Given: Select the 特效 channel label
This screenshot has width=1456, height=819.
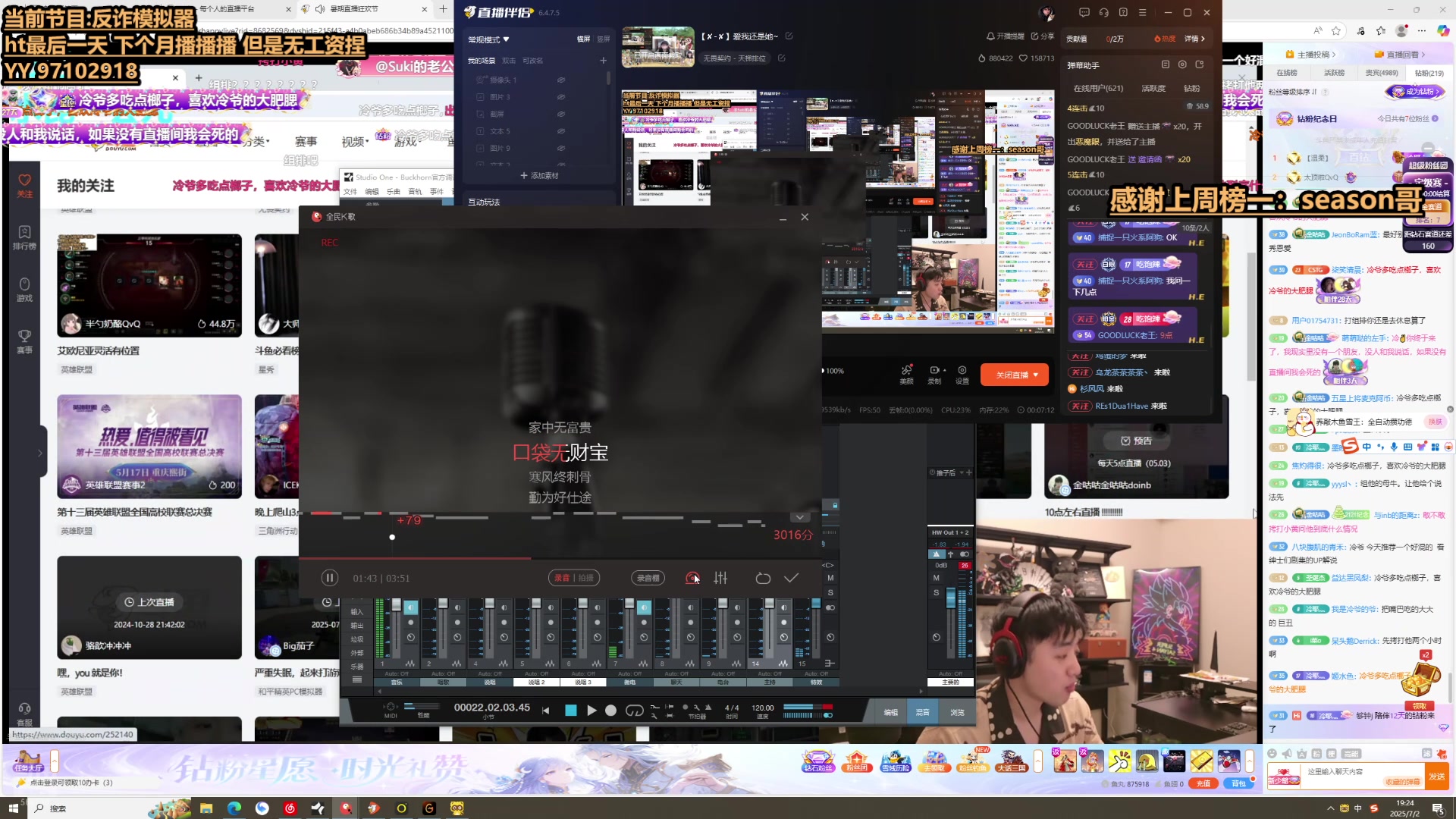Looking at the screenshot, I should click(x=816, y=682).
